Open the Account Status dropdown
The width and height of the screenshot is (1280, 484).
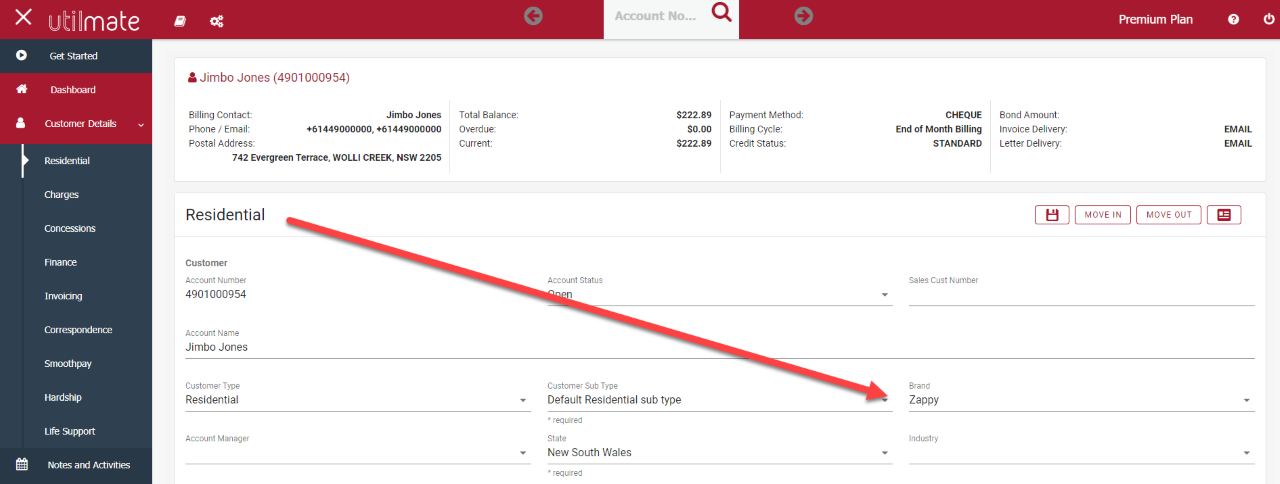coord(719,295)
